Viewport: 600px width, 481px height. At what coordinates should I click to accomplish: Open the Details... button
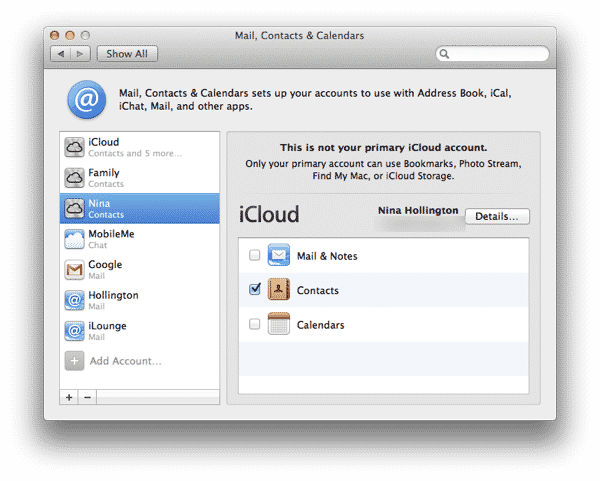497,216
